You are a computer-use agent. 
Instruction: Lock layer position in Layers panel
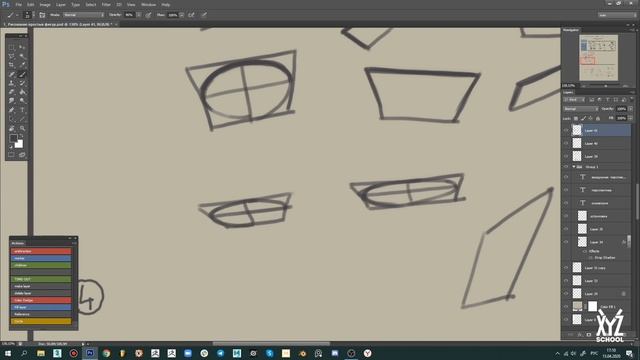(x=591, y=118)
